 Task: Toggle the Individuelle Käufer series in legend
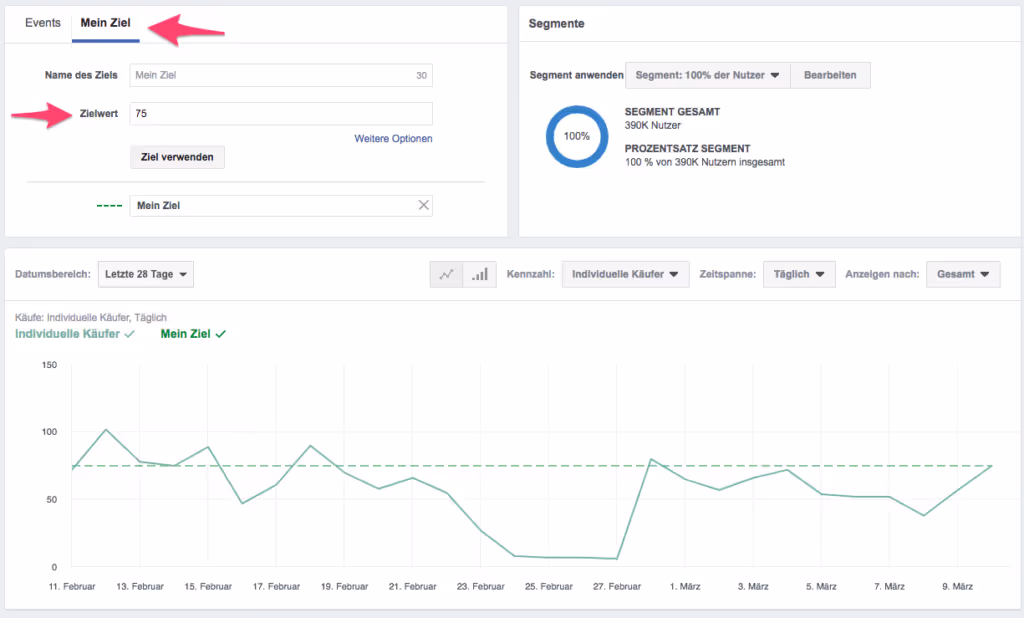tap(74, 334)
